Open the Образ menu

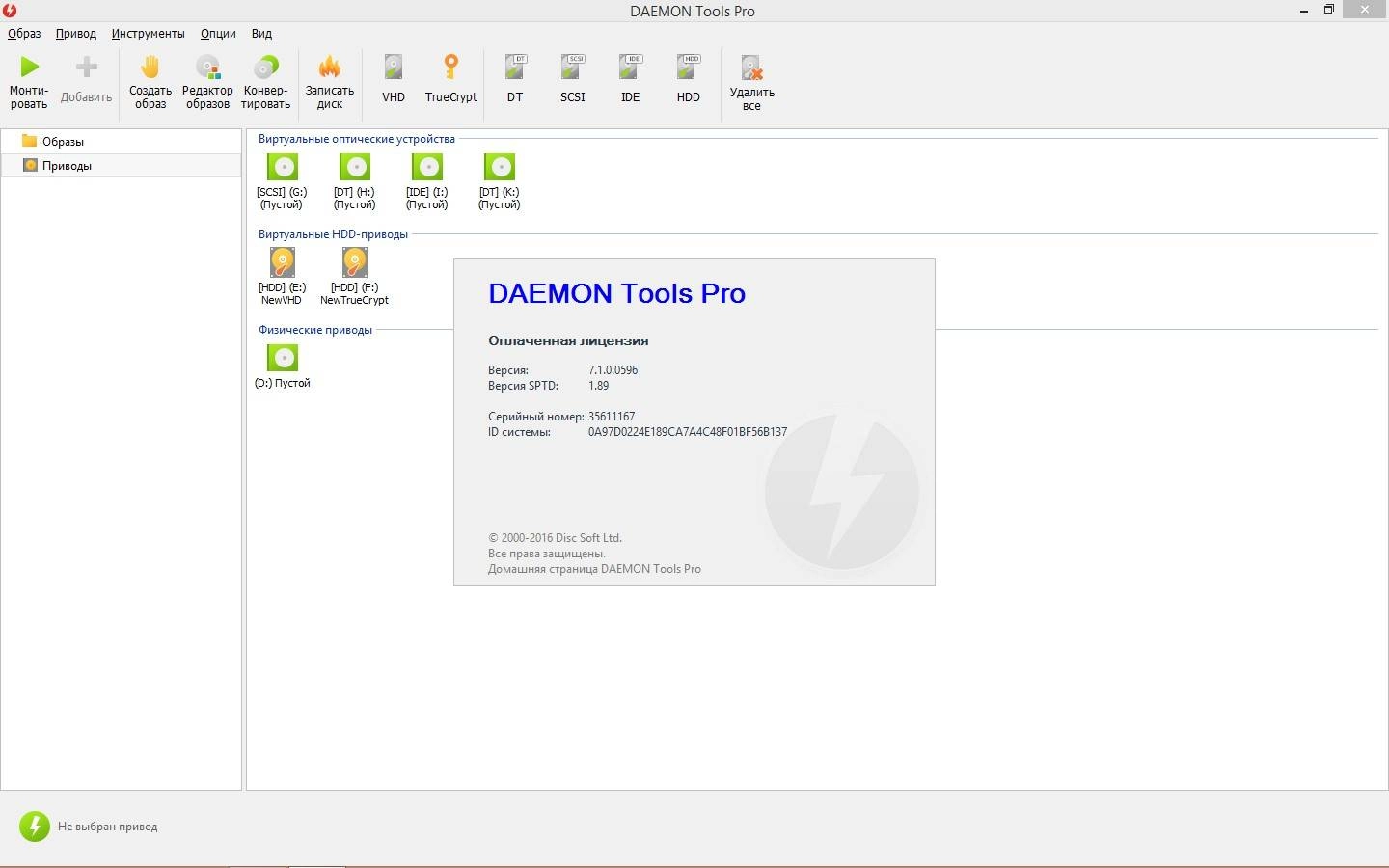(24, 33)
